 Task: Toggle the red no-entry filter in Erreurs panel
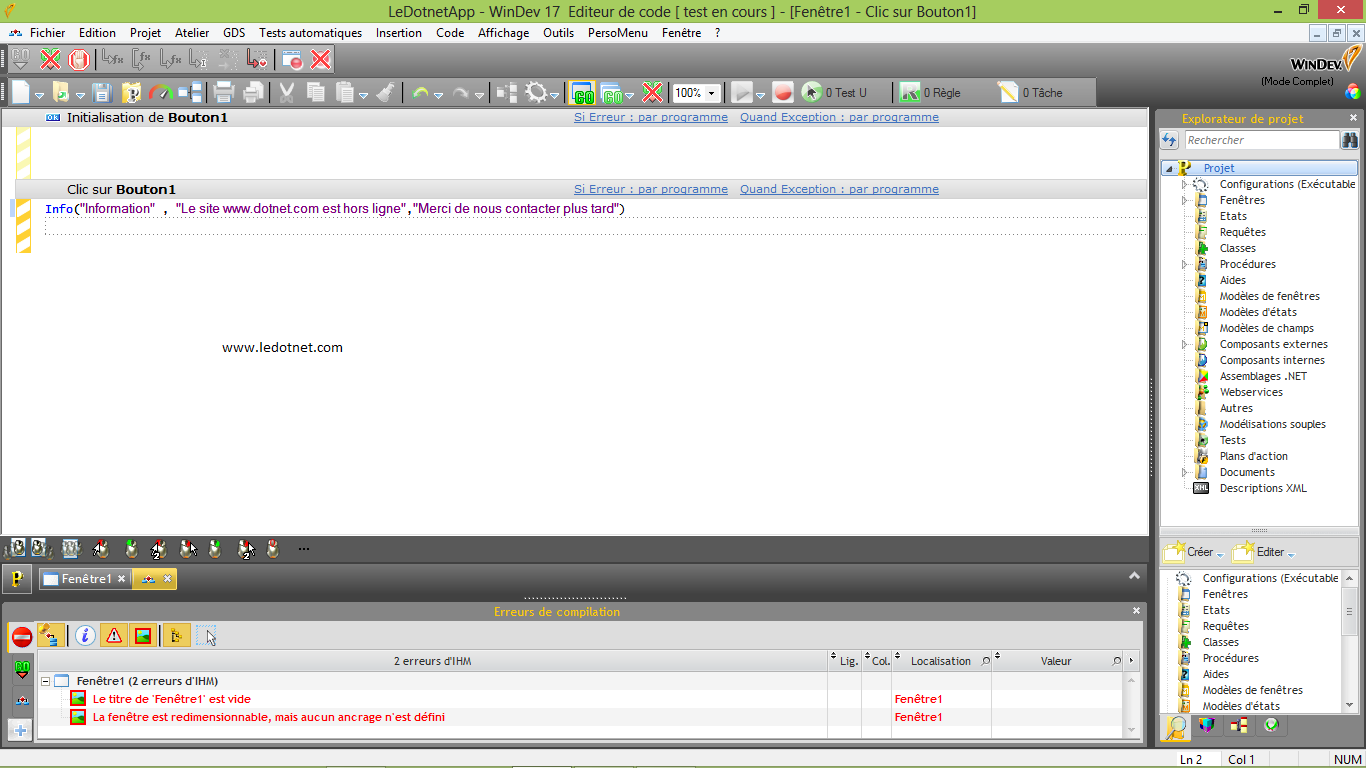tap(20, 635)
